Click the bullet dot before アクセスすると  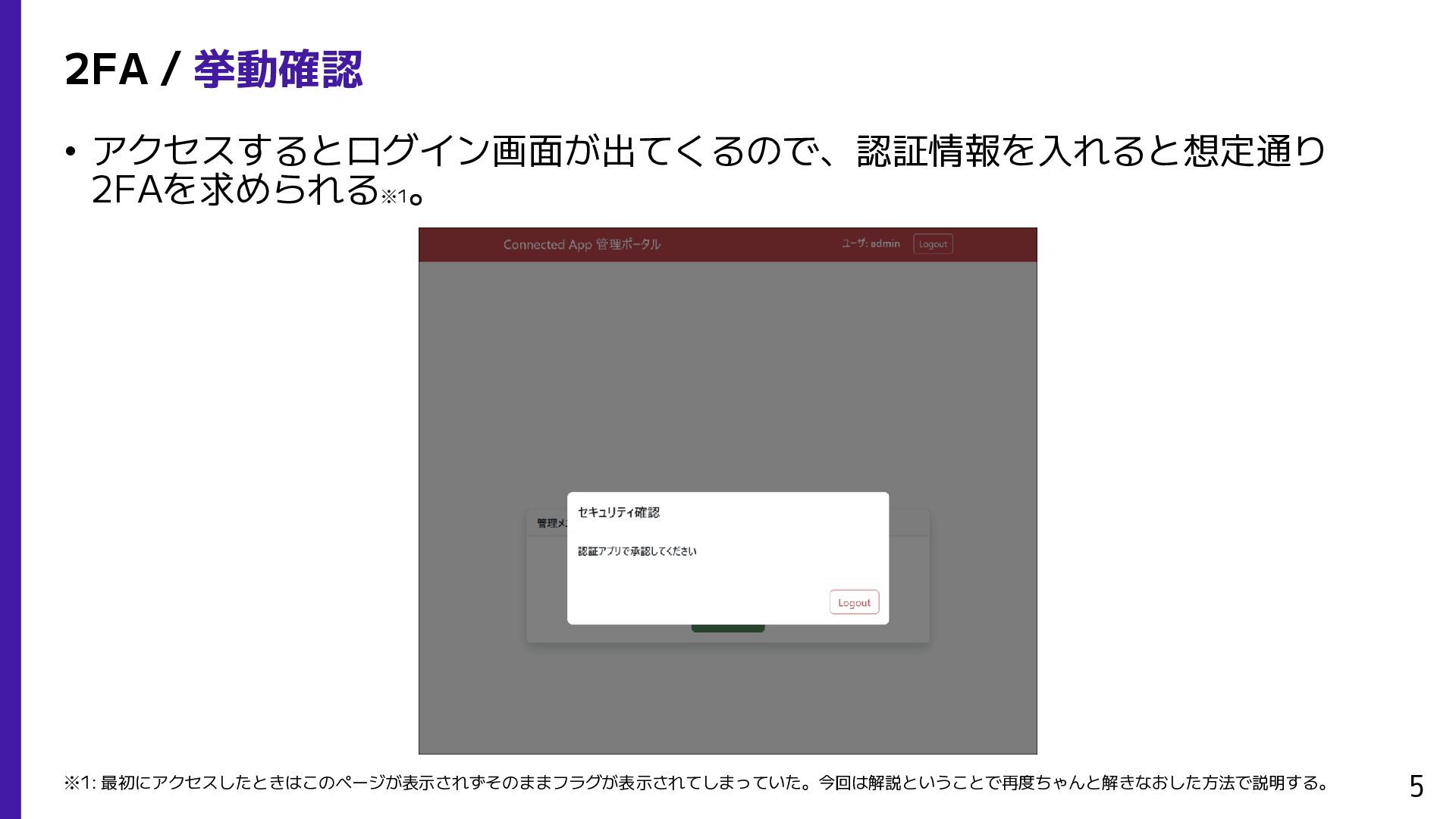tap(71, 152)
